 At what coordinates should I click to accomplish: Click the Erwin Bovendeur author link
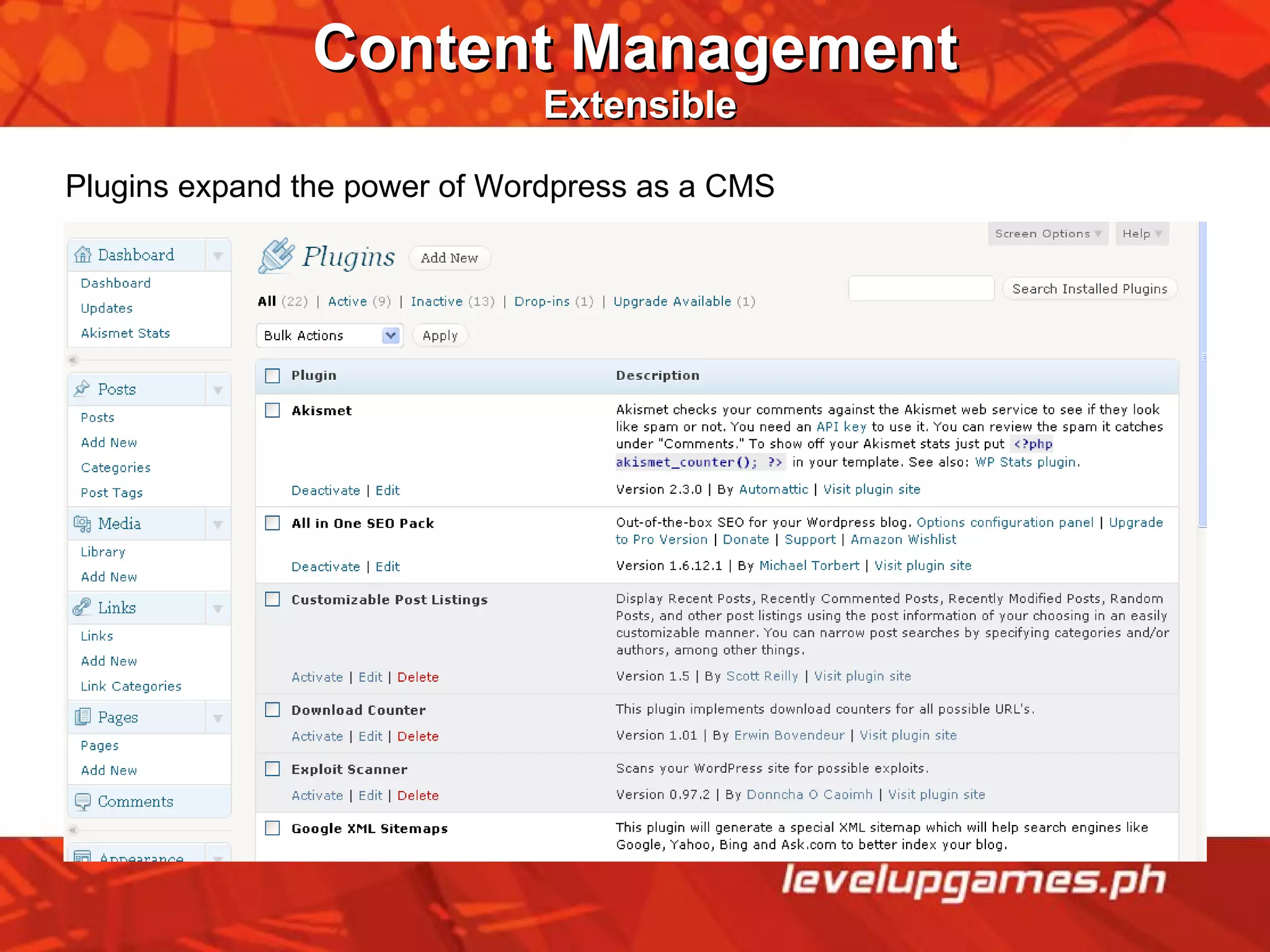click(789, 735)
